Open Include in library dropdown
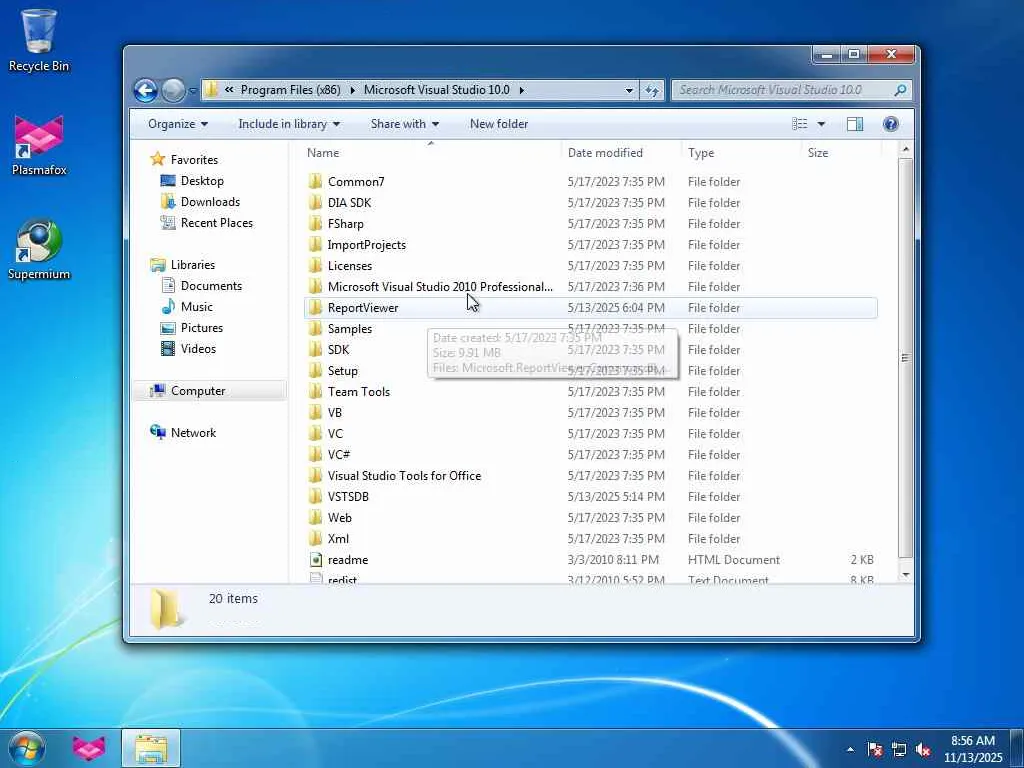 tap(289, 124)
